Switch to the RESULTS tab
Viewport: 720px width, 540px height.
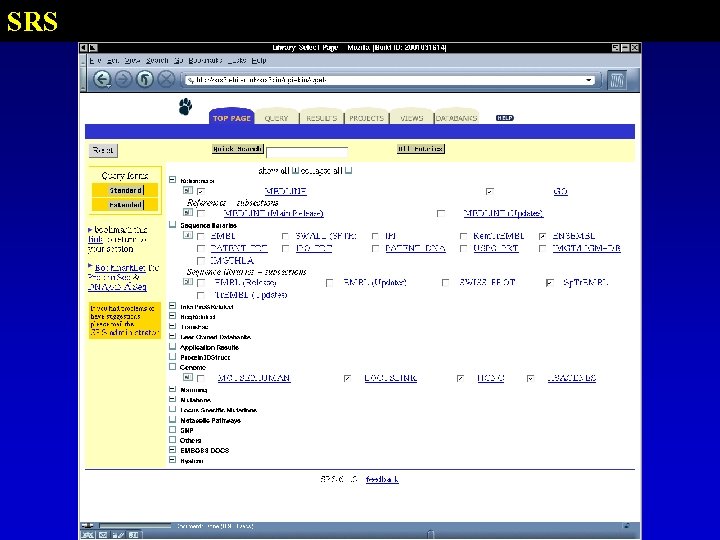point(321,118)
